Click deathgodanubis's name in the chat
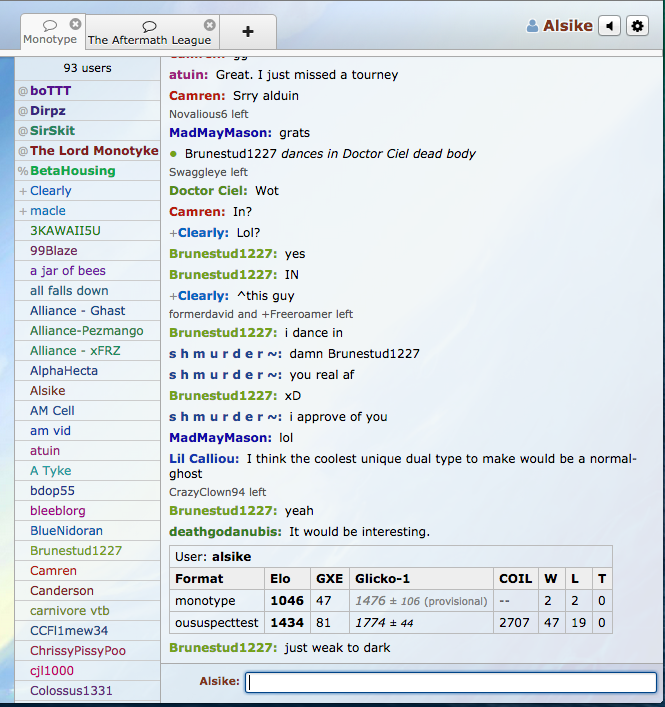The height and width of the screenshot is (707, 665). 225,532
